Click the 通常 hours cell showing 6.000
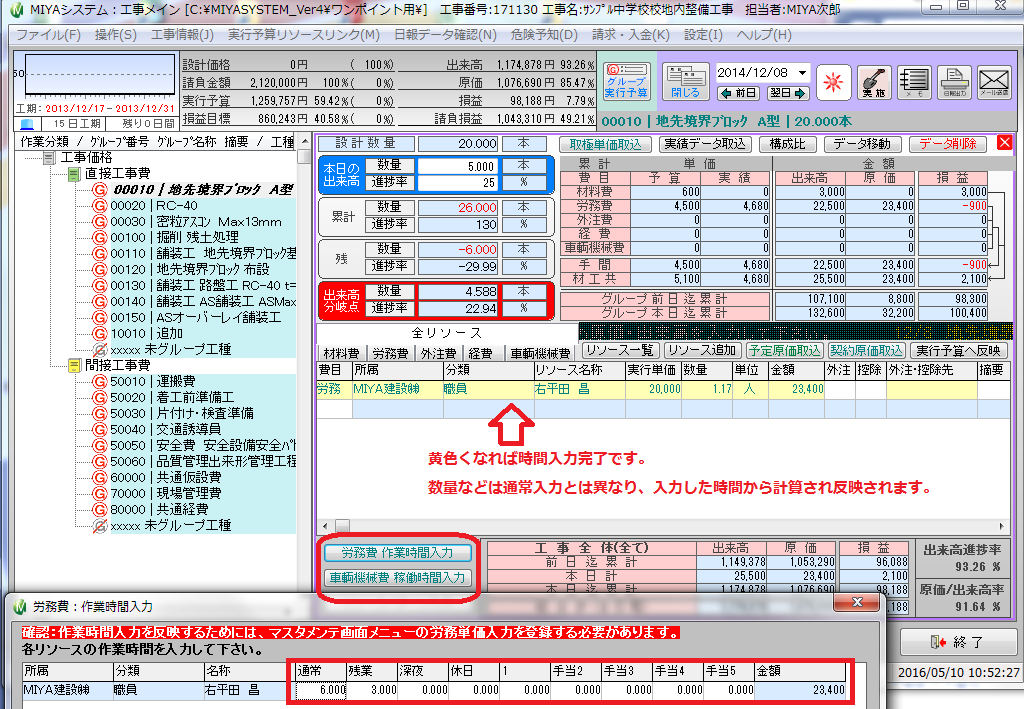The image size is (1024, 709). point(321,690)
